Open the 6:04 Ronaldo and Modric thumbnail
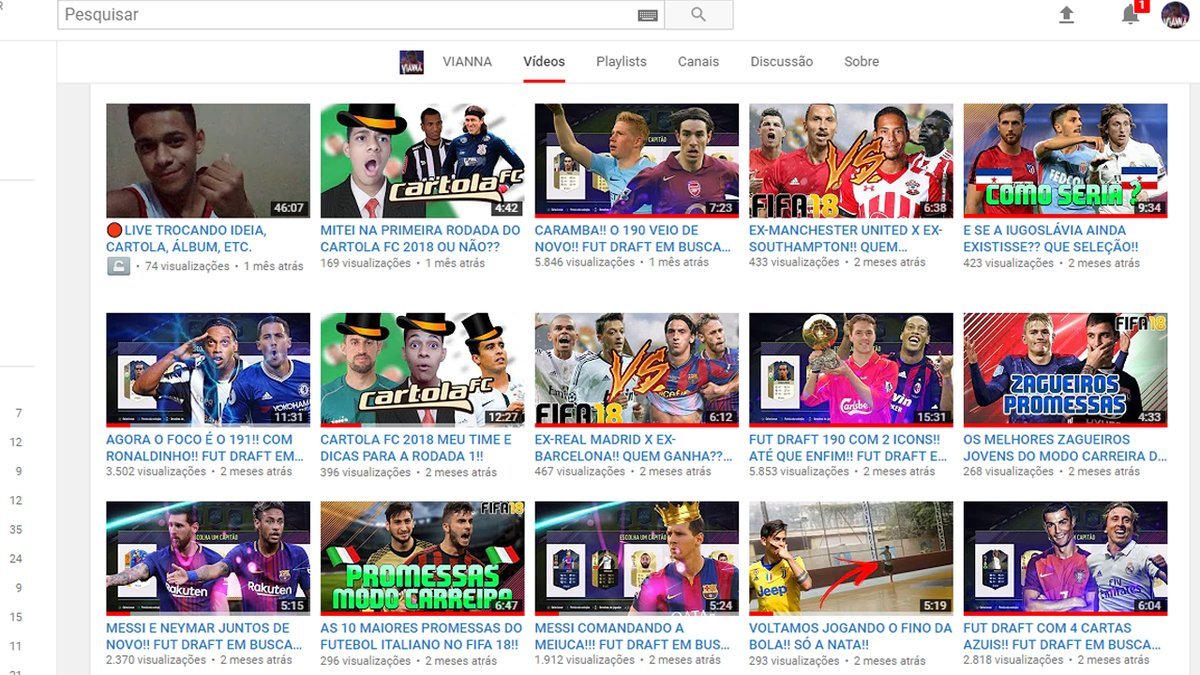Screen dimensions: 1200x675 point(1066,558)
